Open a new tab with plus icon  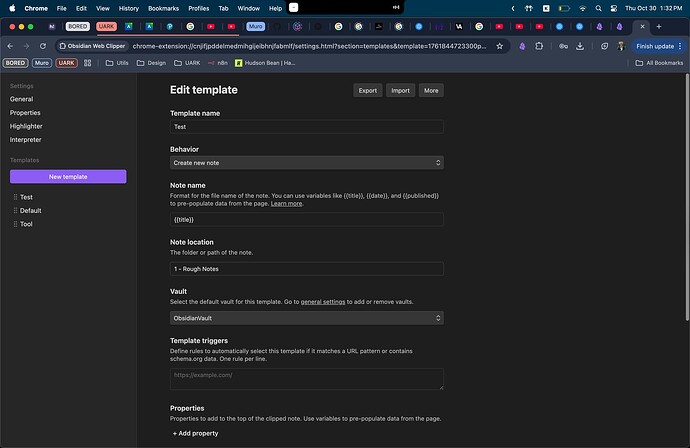(x=659, y=26)
